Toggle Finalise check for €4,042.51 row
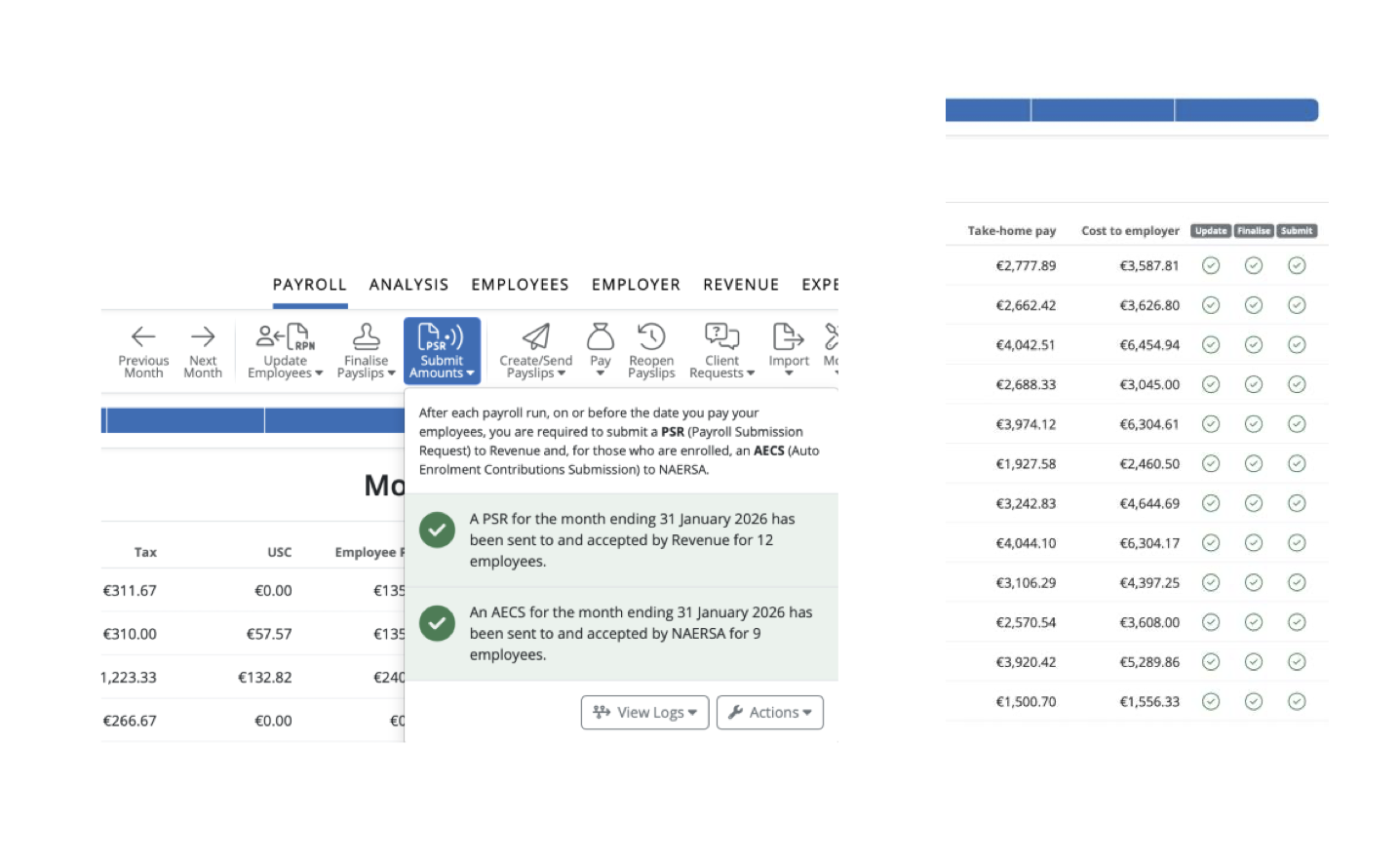The image size is (1400, 864). coord(1254,344)
